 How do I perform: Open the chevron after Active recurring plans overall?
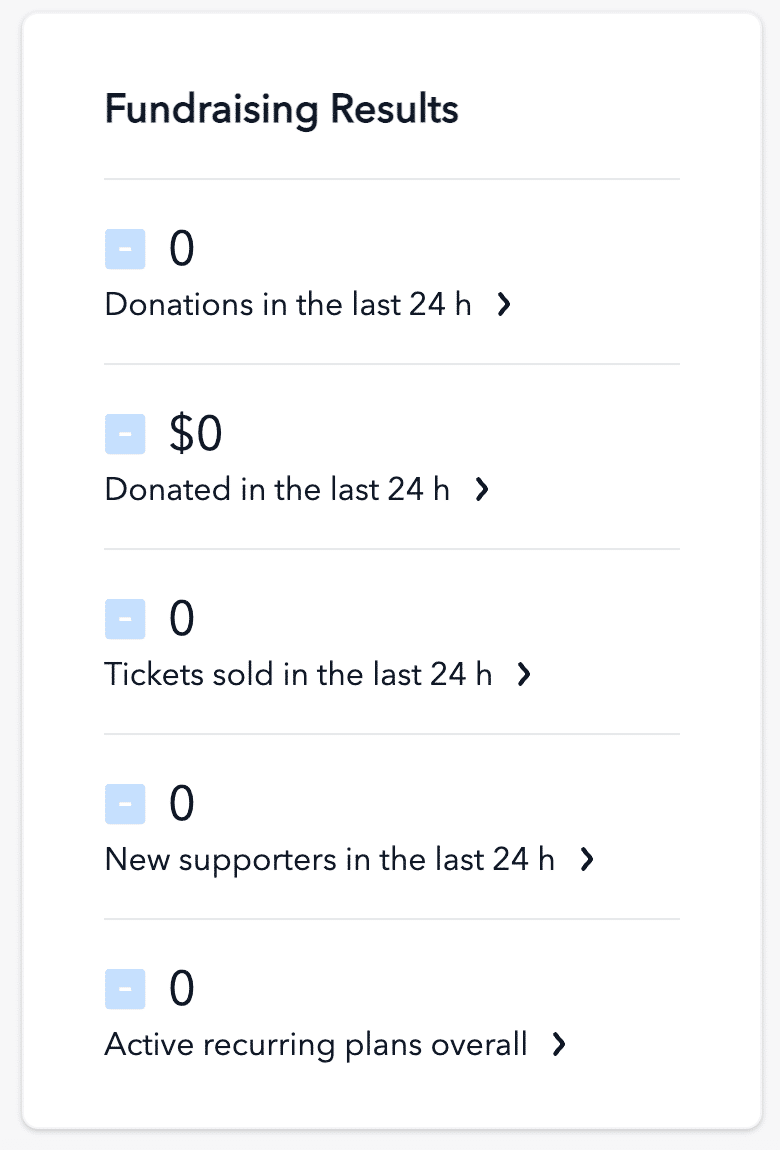click(x=559, y=1045)
